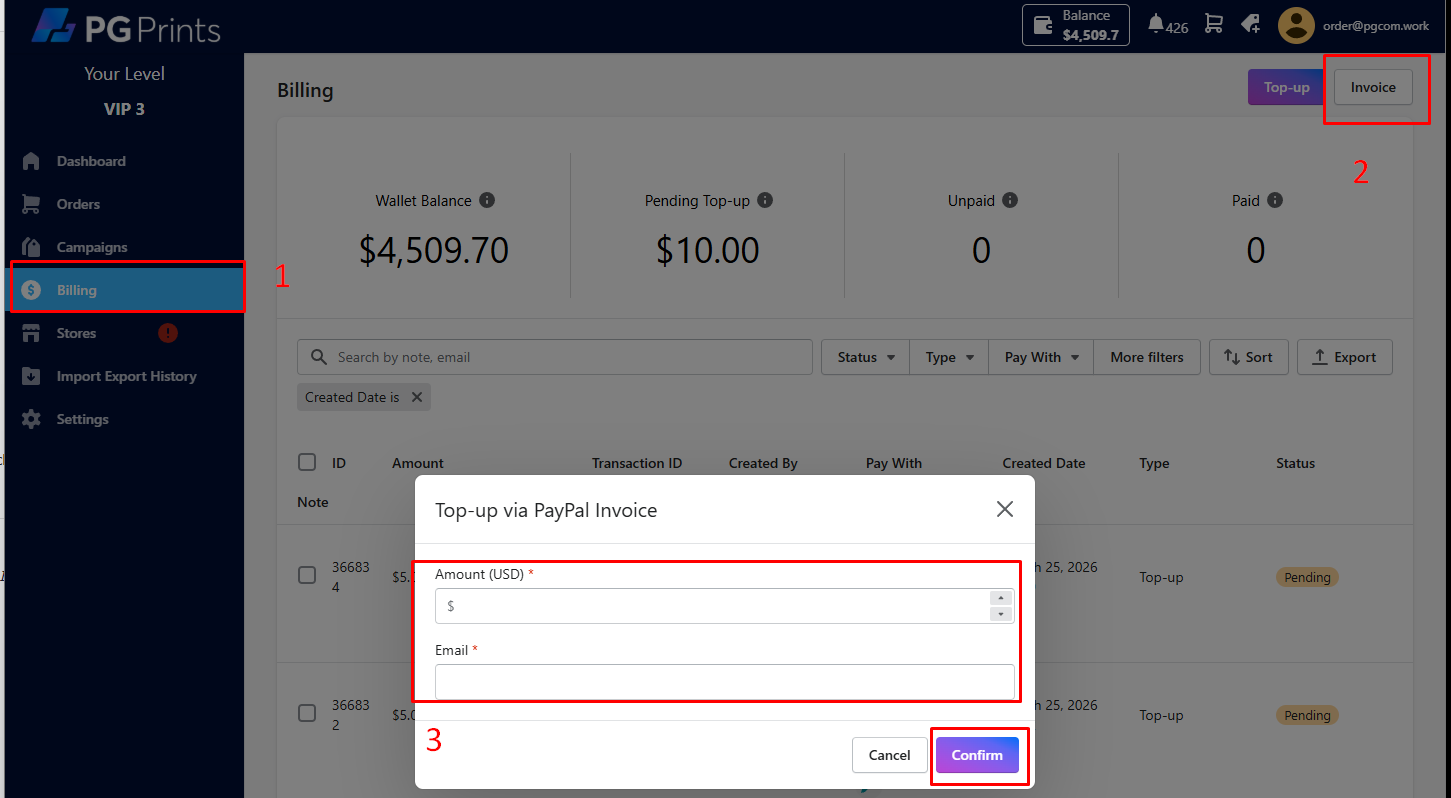Check the box for the second Top-up row
The image size is (1451, 798).
tap(308, 713)
